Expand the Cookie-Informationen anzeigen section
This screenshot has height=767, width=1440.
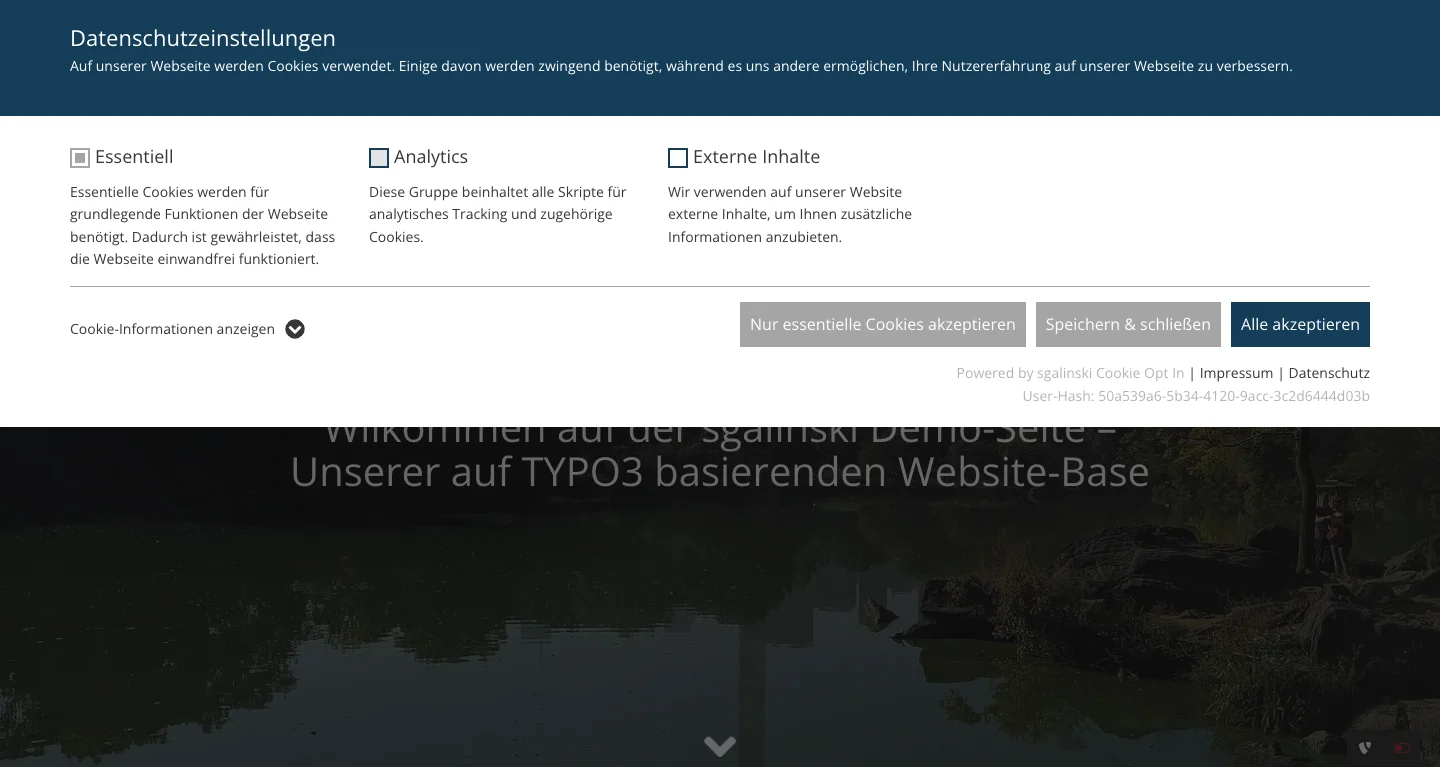pos(172,329)
